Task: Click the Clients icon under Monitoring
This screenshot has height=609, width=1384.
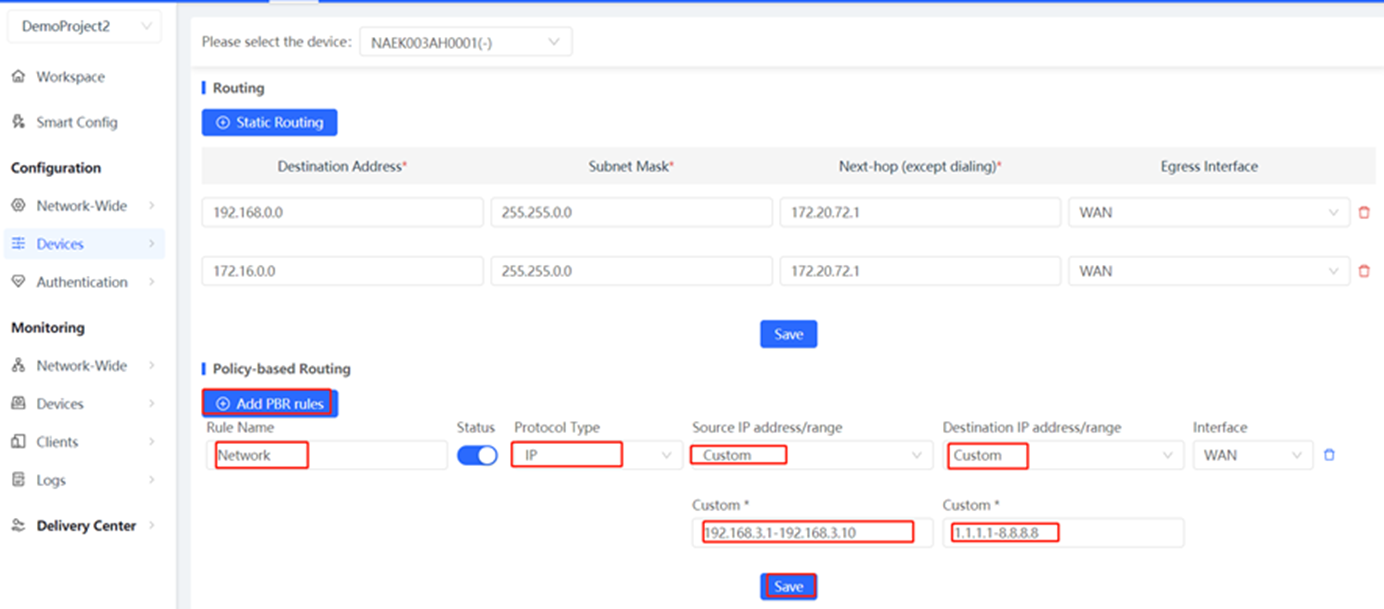Action: coord(18,442)
